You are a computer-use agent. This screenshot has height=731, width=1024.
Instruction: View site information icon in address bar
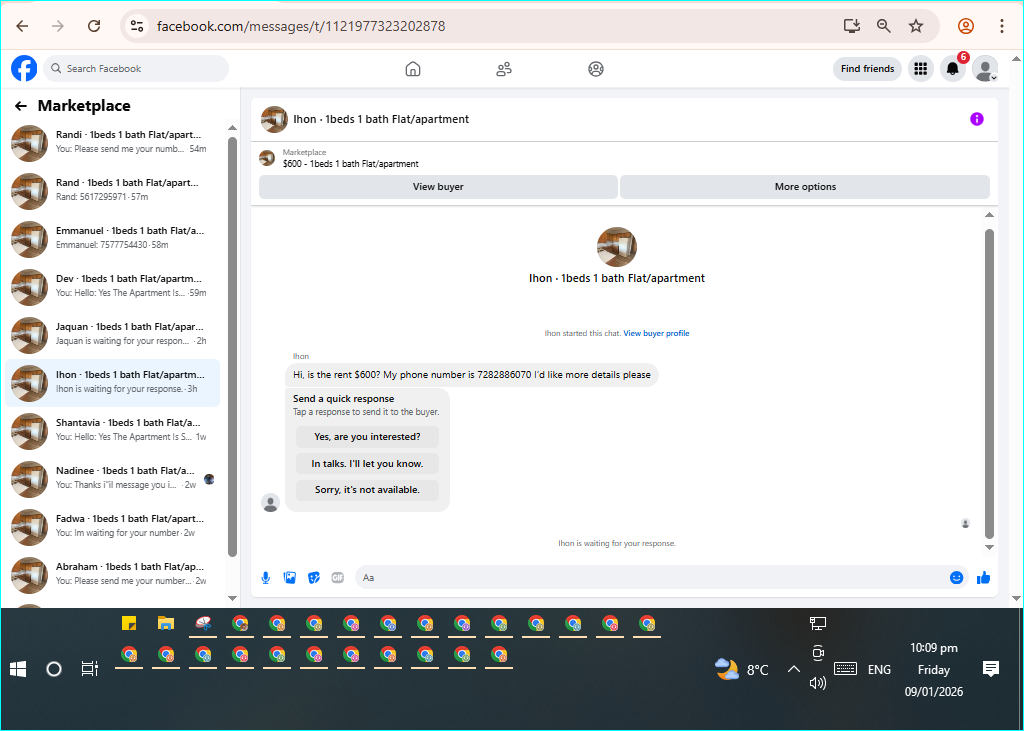[x=136, y=26]
